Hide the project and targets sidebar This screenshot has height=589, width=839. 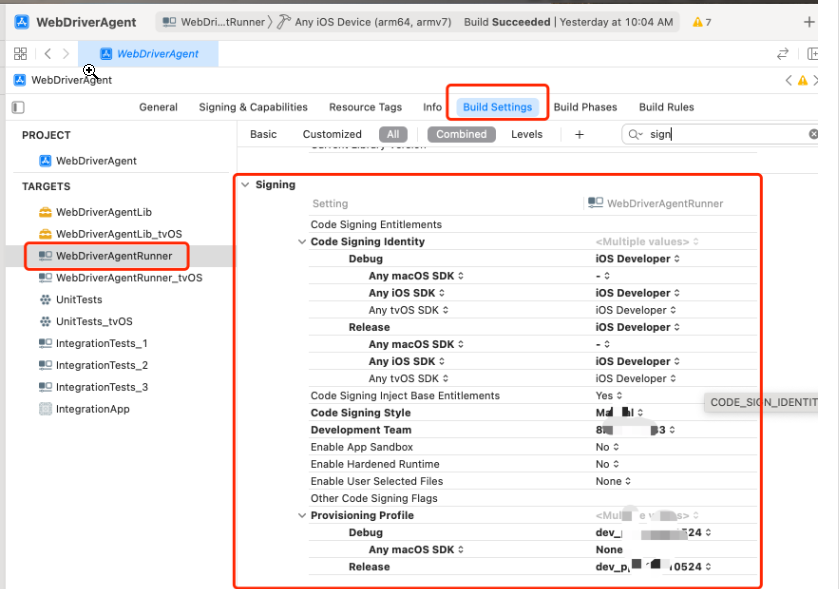click(18, 108)
